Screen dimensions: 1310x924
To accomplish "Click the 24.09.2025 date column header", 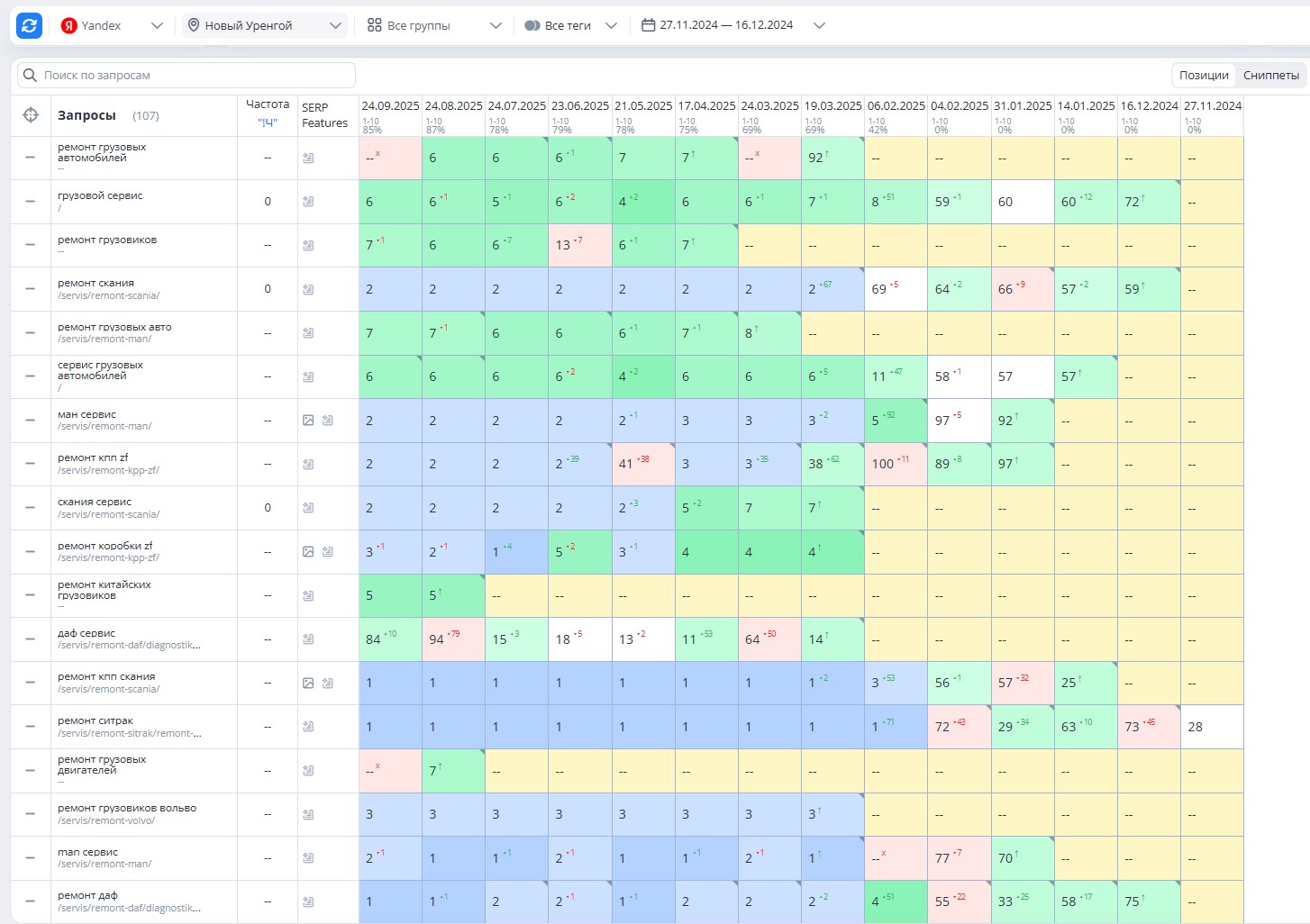I will [x=390, y=105].
